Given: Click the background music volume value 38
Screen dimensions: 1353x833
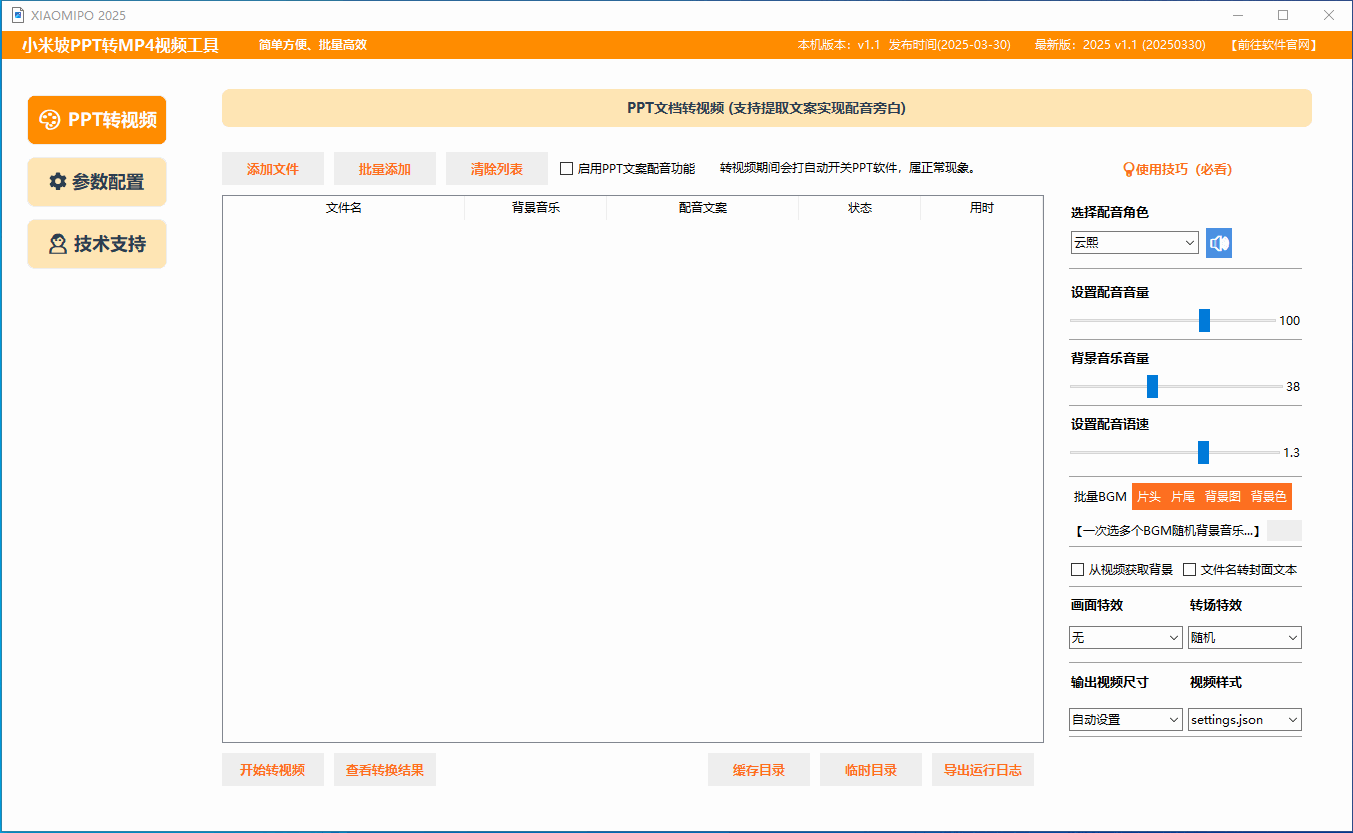Looking at the screenshot, I should (x=1293, y=387).
